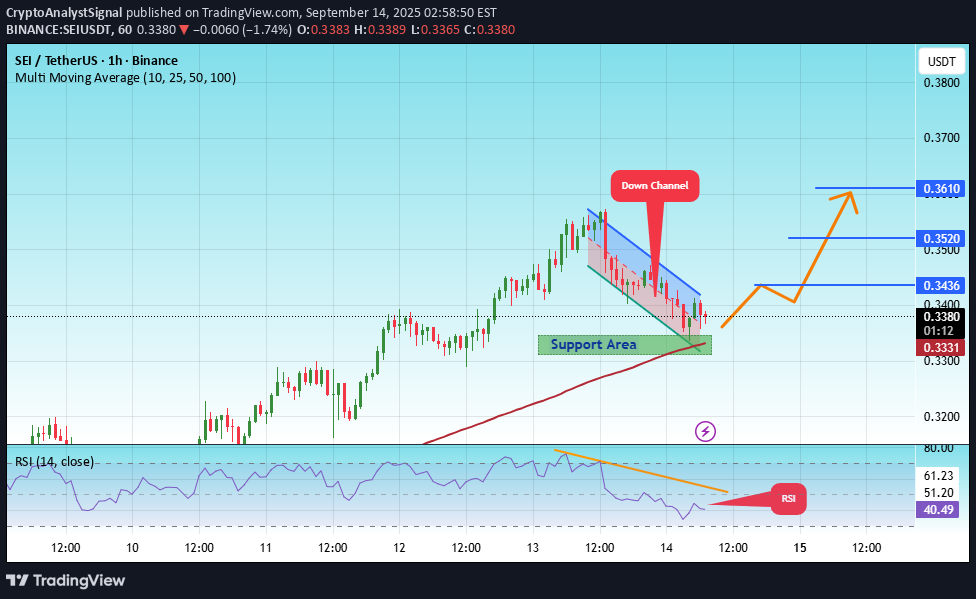Click the green Support Area box

(x=624, y=344)
